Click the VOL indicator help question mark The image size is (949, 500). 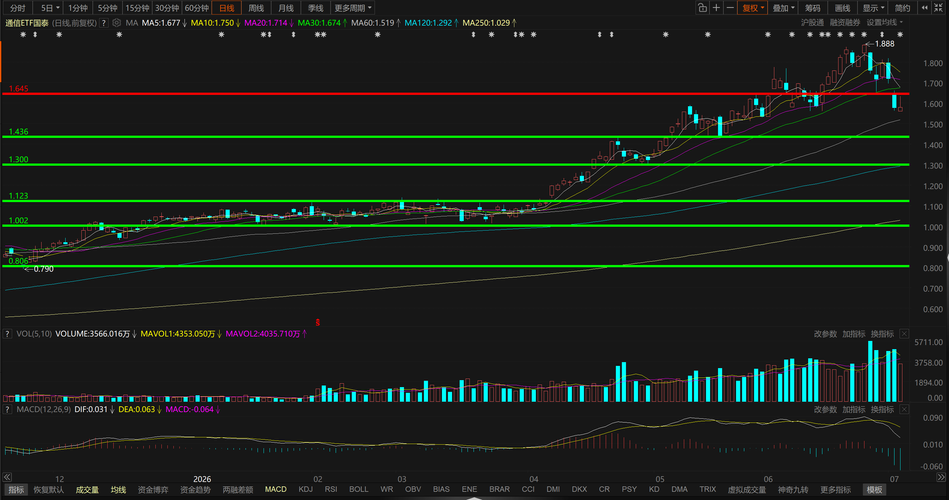click(x=7, y=334)
